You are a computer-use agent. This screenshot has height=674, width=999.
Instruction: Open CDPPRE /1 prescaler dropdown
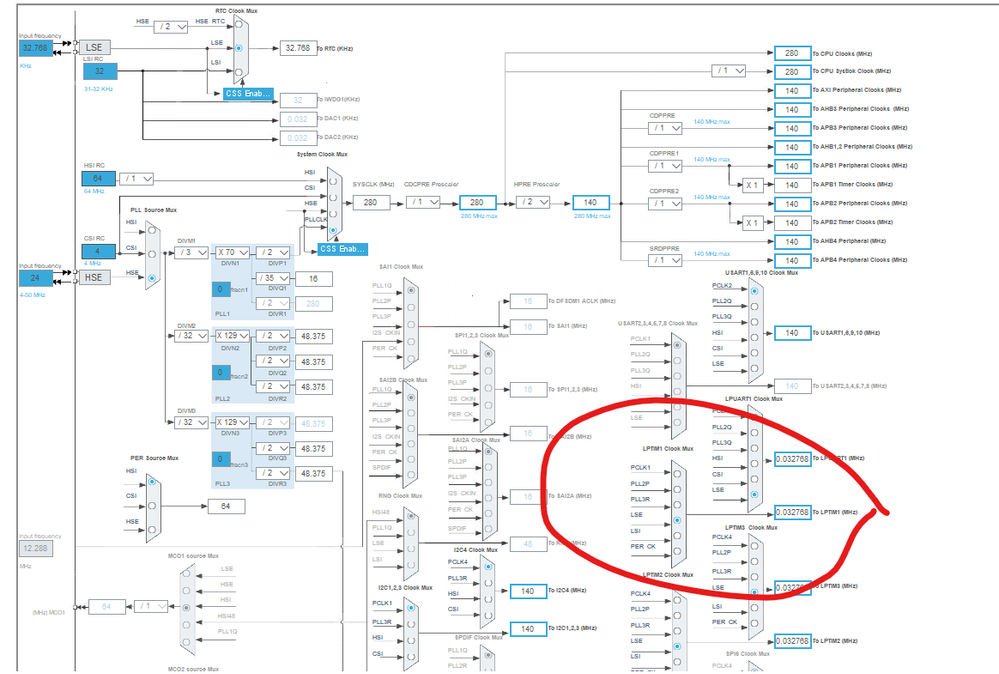tap(665, 128)
